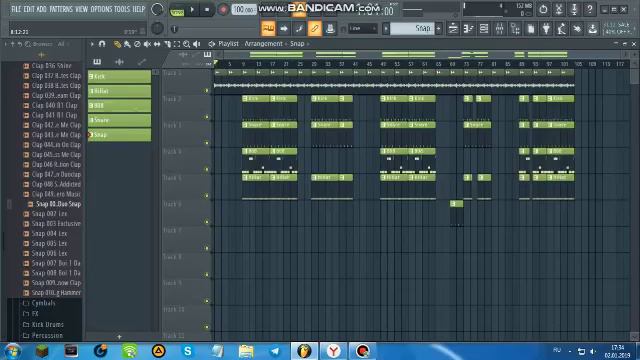
Task: Open the HELP menu
Action: (x=139, y=9)
